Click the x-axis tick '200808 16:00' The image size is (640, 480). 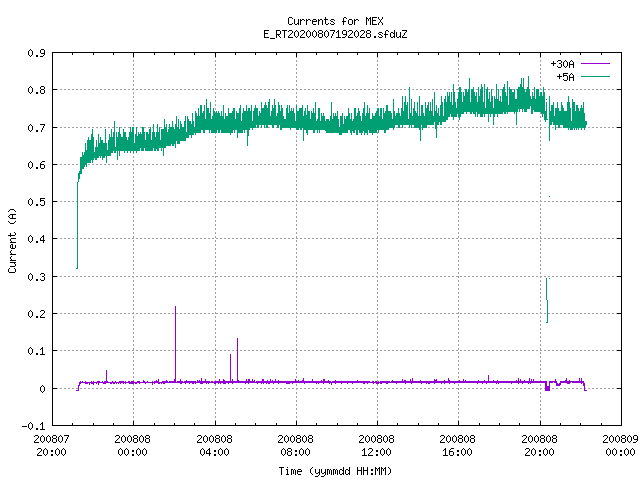pos(457,445)
